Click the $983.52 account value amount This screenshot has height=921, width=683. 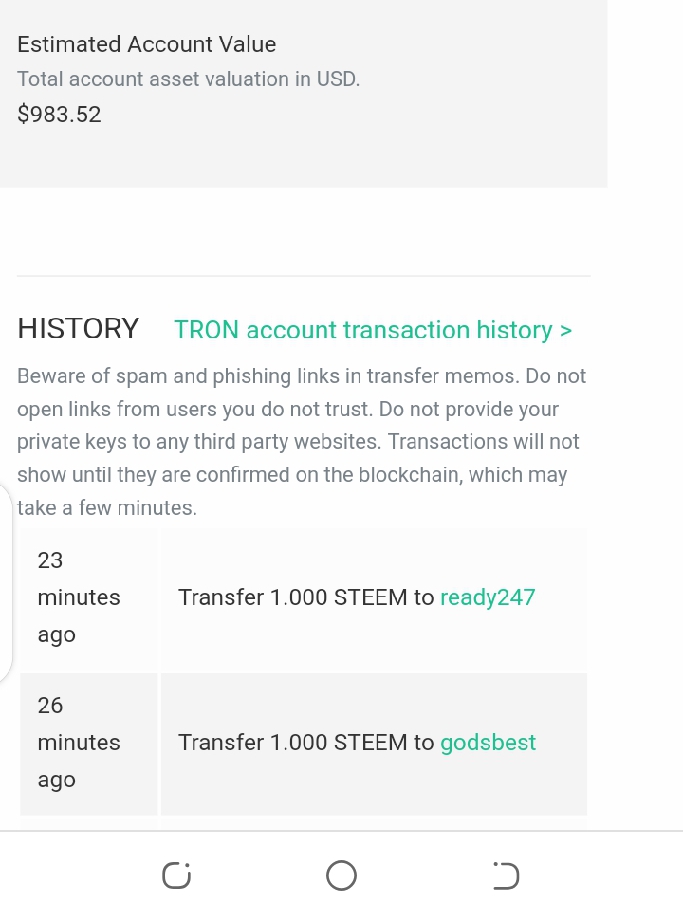[x=59, y=114]
